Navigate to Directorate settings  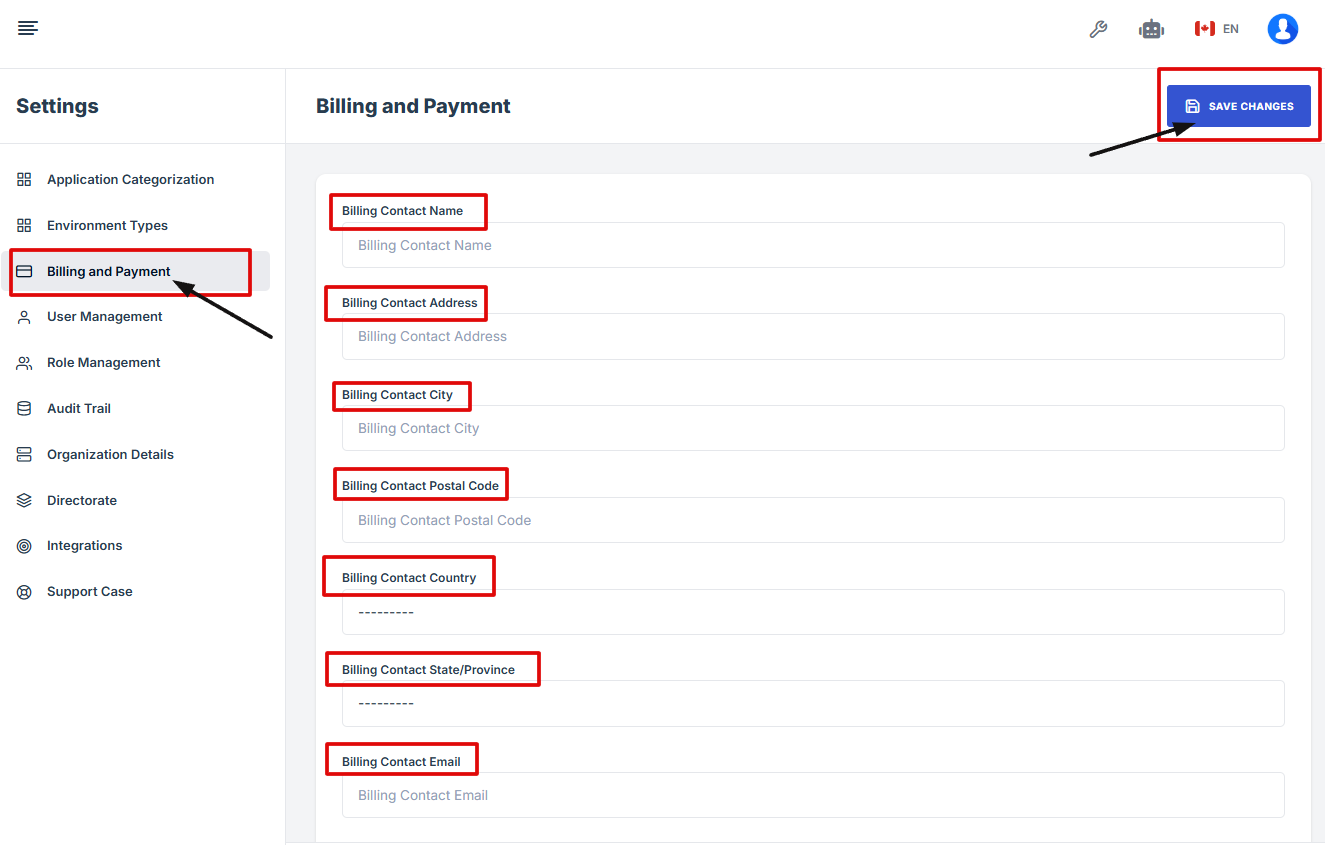82,501
